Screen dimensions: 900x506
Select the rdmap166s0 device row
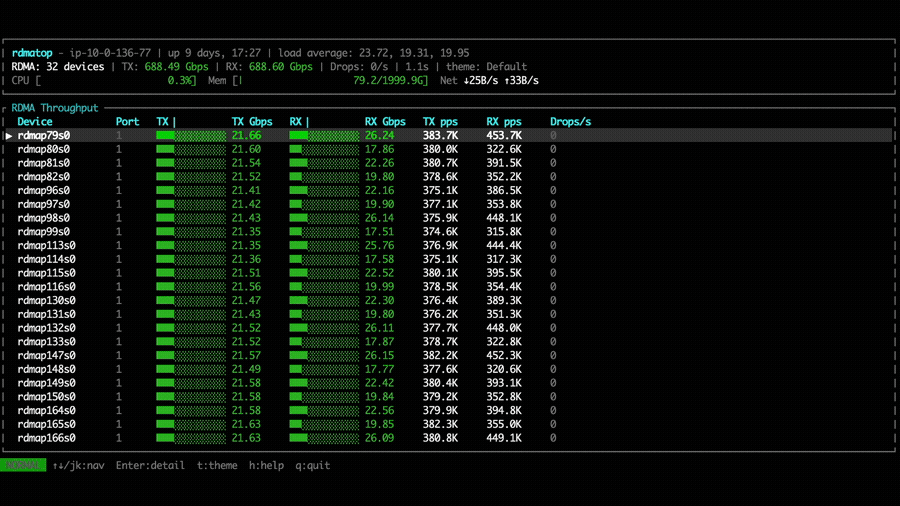[448, 438]
